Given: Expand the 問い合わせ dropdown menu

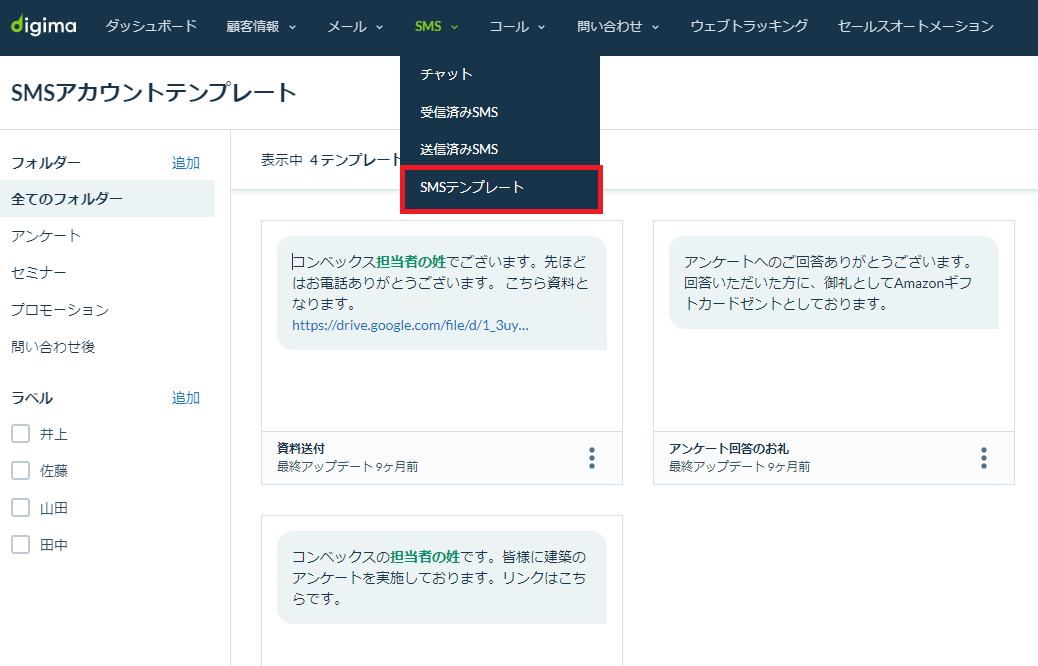Looking at the screenshot, I should (618, 26).
